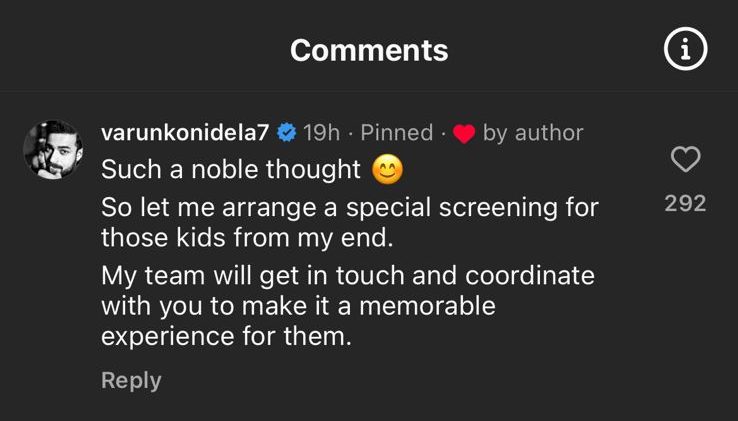
Task: Click the line mentioning a special screening
Action: pyautogui.click(x=350, y=208)
